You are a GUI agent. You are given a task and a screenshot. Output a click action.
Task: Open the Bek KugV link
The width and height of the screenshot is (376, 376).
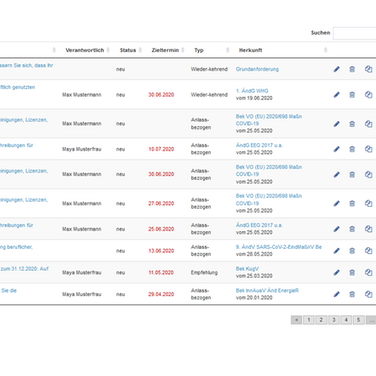pyautogui.click(x=247, y=269)
